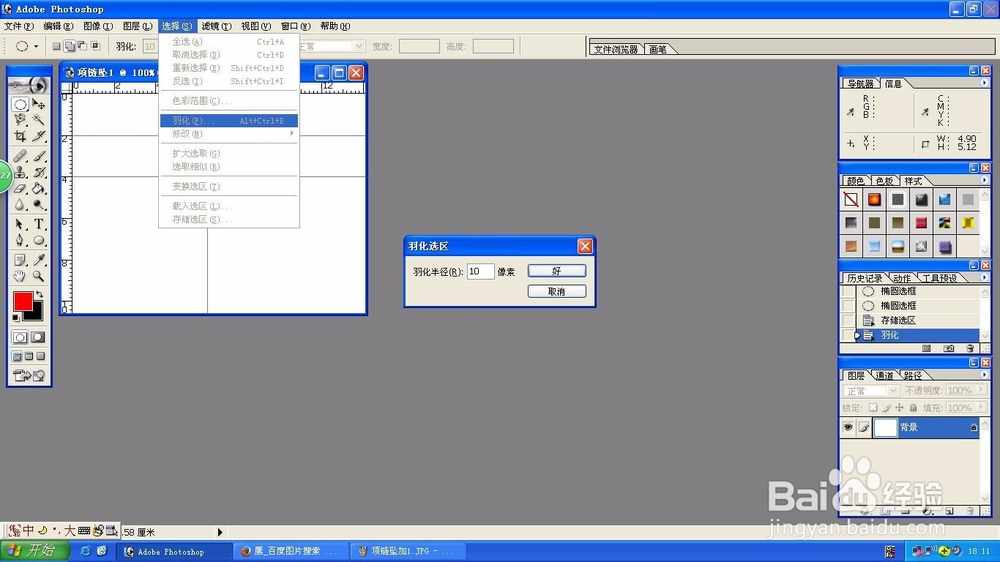Swap foreground and background colors

pyautogui.click(x=40, y=294)
